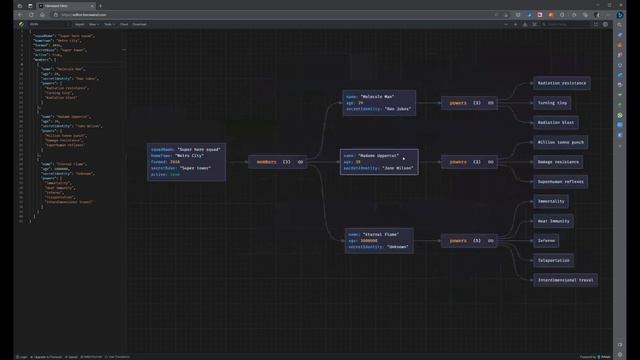The height and width of the screenshot is (360, 640).
Task: Click the "secretBase" line in the code editor
Action: click(x=60, y=50)
